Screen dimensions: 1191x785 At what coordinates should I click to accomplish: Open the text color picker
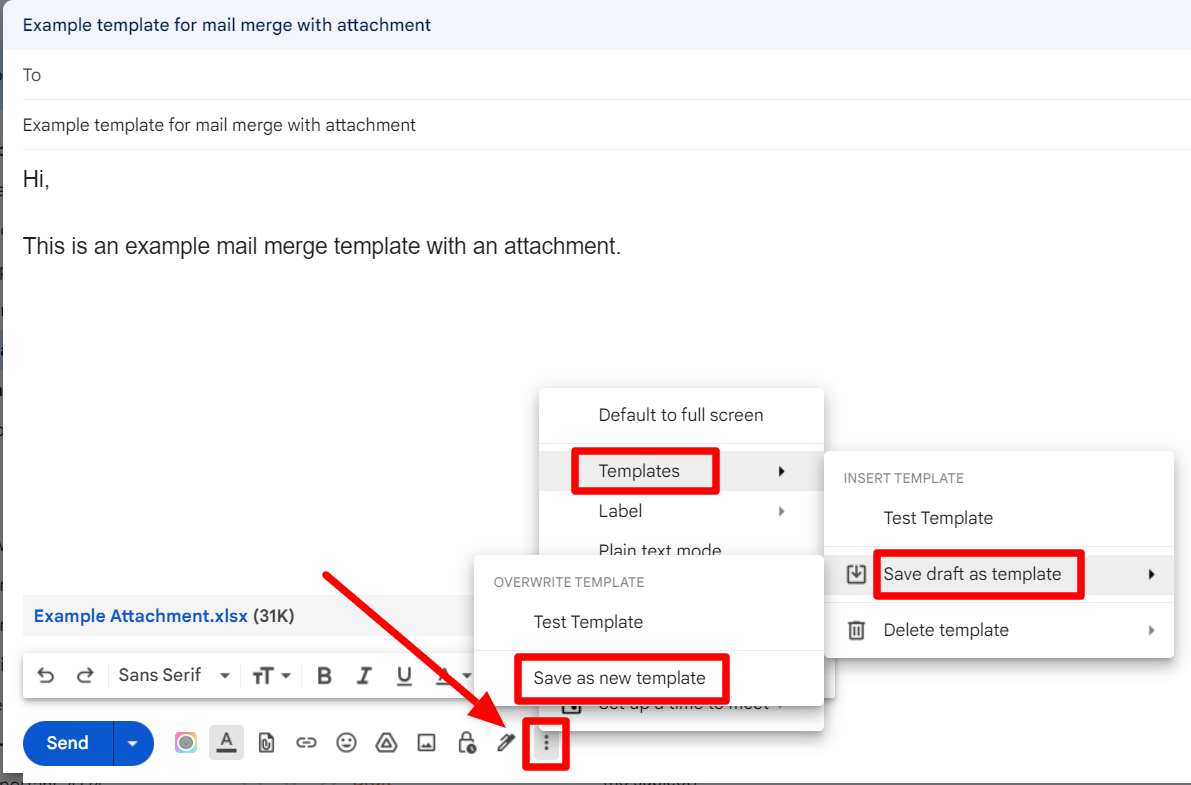(454, 676)
